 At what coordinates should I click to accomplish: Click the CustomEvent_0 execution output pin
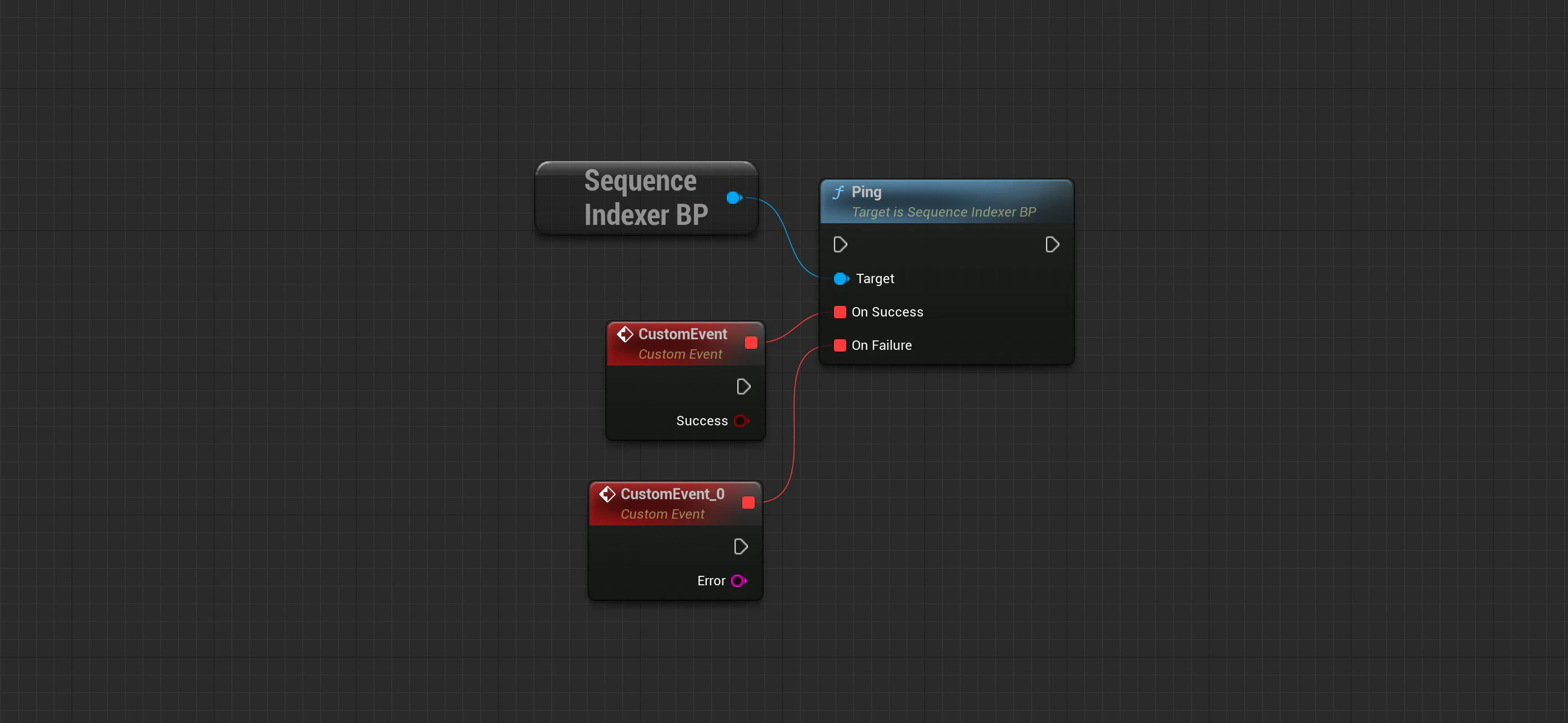point(741,547)
